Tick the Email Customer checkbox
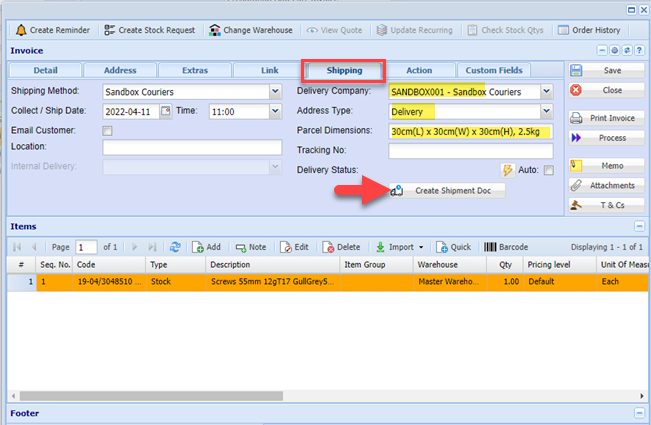Image resolution: width=651 pixels, height=425 pixels. coord(108,131)
